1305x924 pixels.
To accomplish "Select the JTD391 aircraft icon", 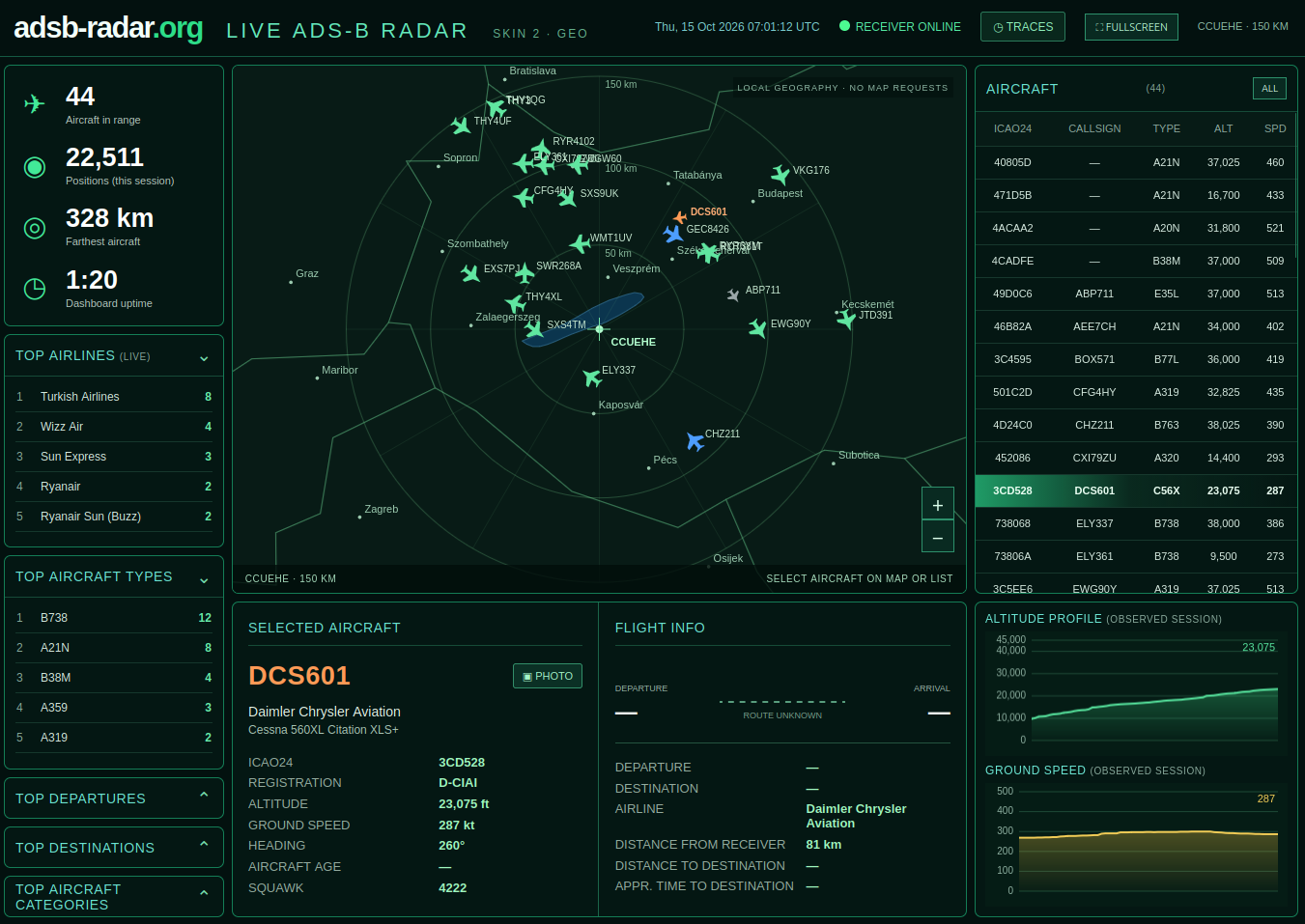I will pos(846,320).
